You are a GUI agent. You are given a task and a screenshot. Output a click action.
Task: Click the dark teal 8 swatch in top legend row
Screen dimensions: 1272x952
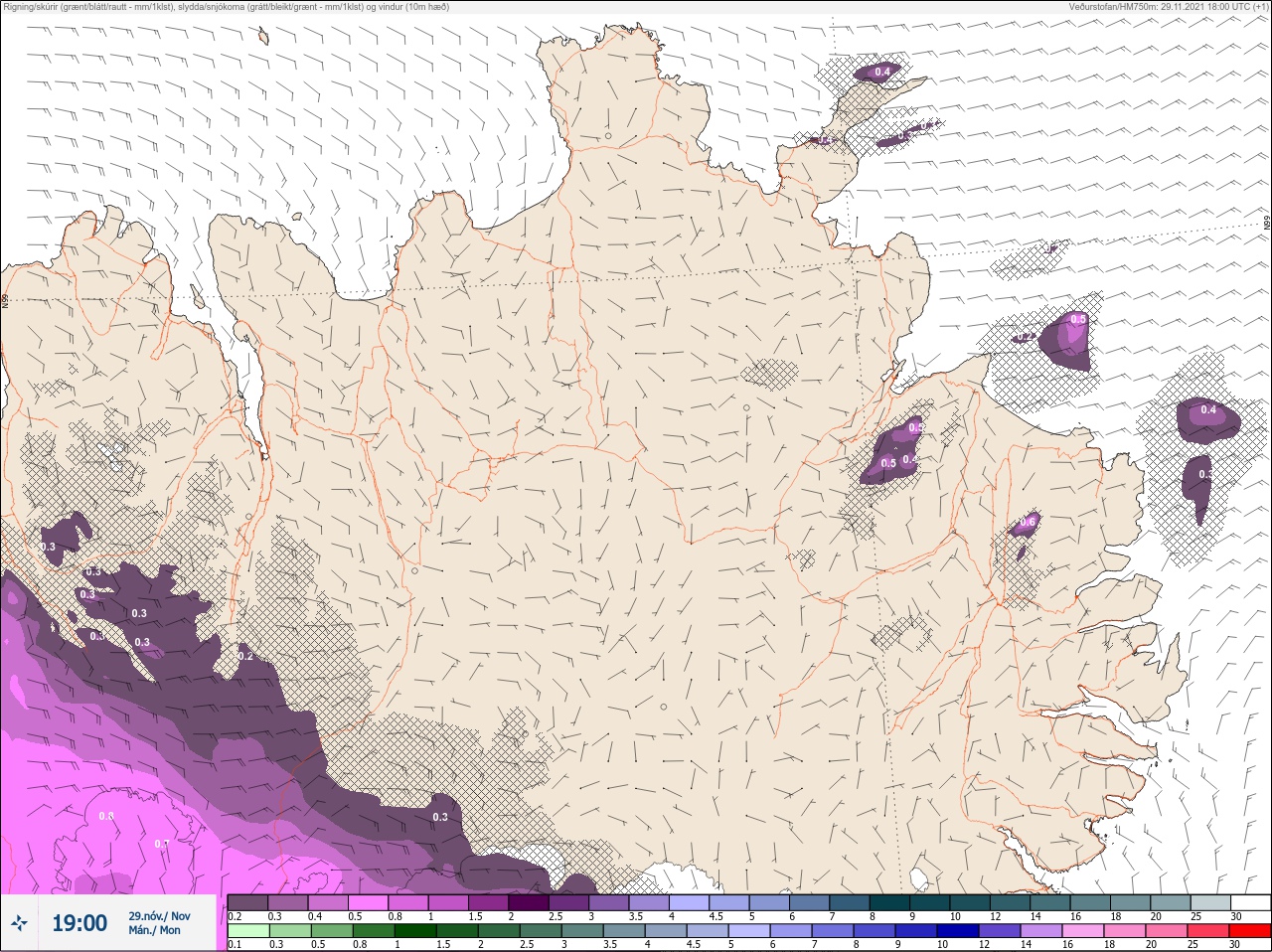(889, 902)
